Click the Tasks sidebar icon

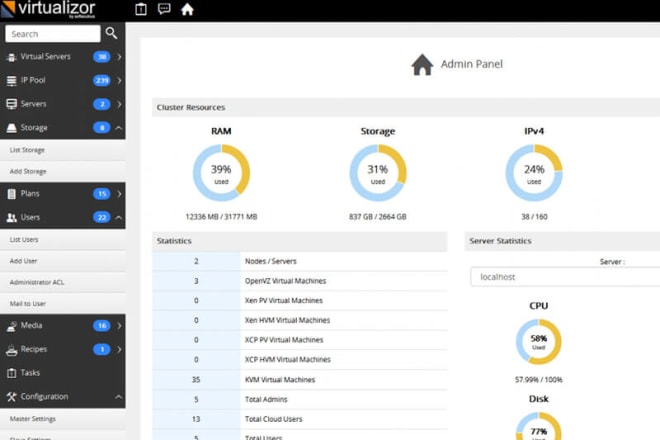click(12, 373)
